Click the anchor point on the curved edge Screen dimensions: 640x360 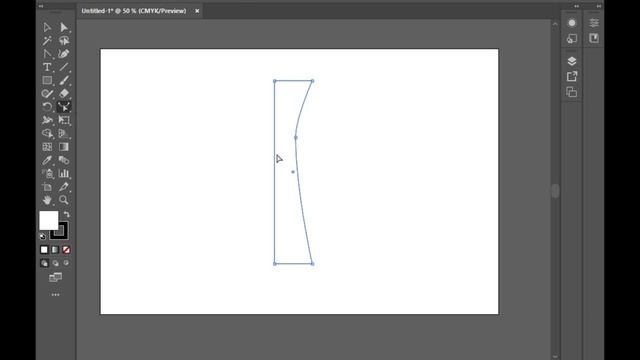[x=296, y=138]
